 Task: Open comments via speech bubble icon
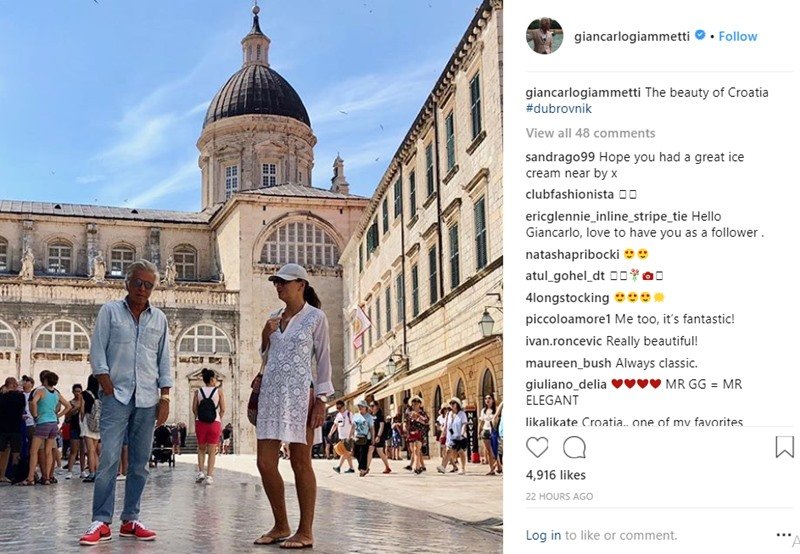point(574,447)
